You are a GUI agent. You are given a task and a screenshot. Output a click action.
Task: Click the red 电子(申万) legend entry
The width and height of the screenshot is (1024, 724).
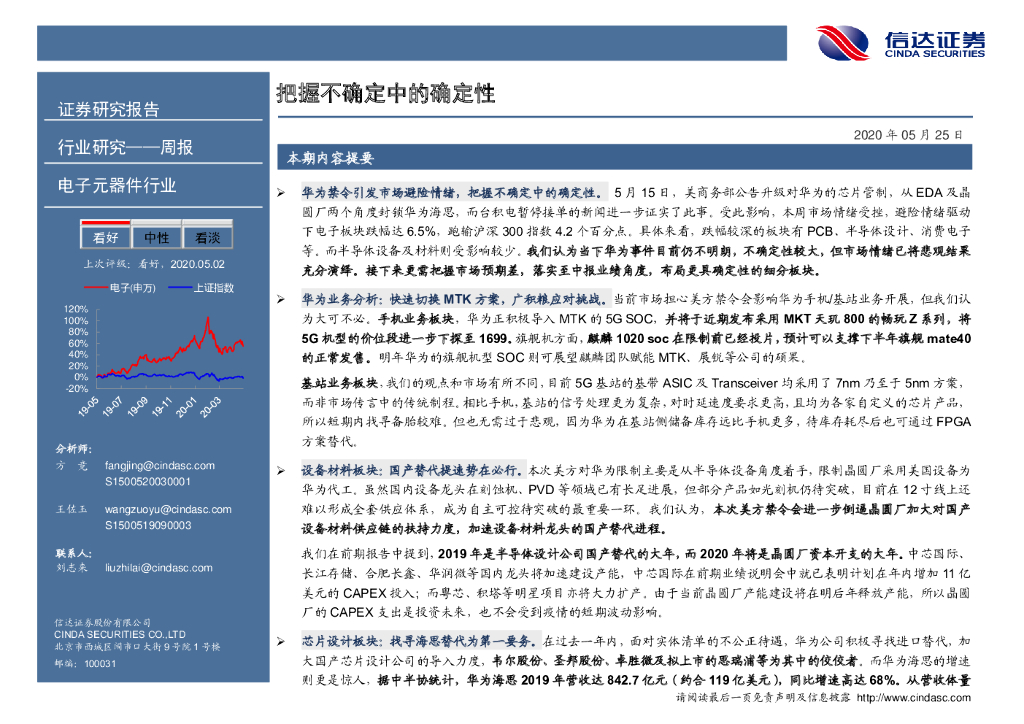pos(120,288)
